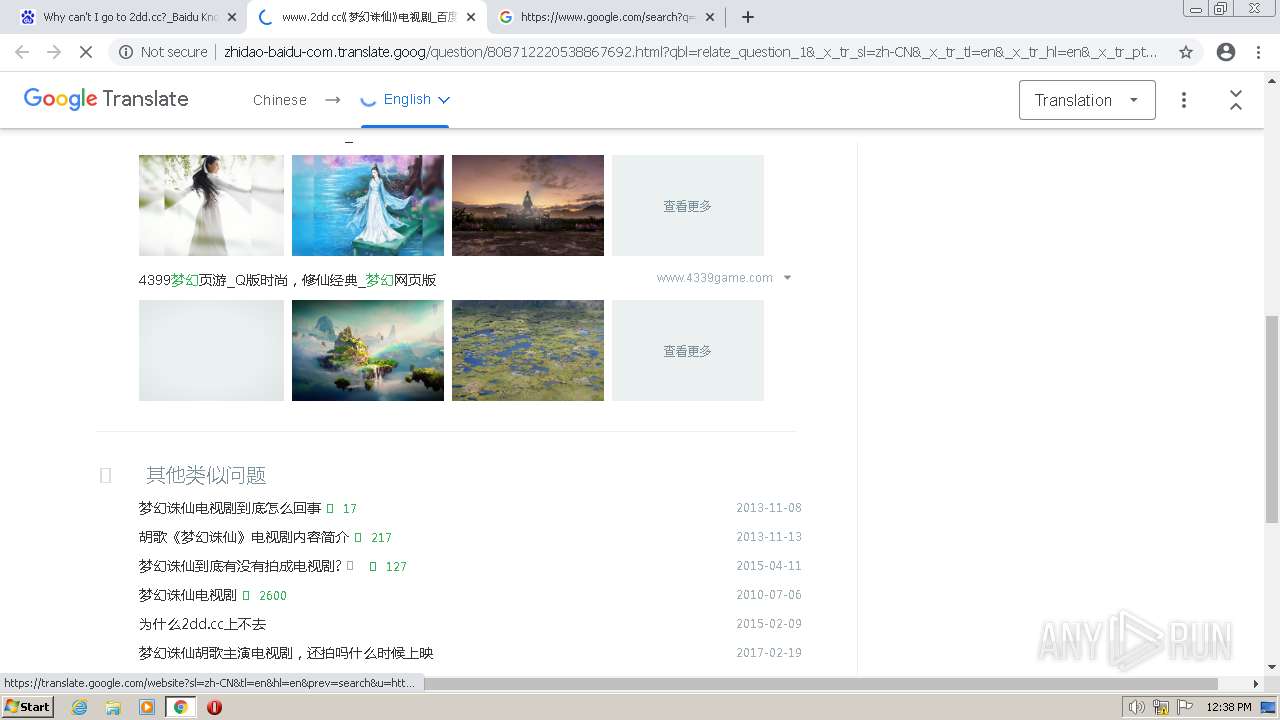Open the blue fairy on lake thumbnail
1280x720 pixels.
point(368,205)
